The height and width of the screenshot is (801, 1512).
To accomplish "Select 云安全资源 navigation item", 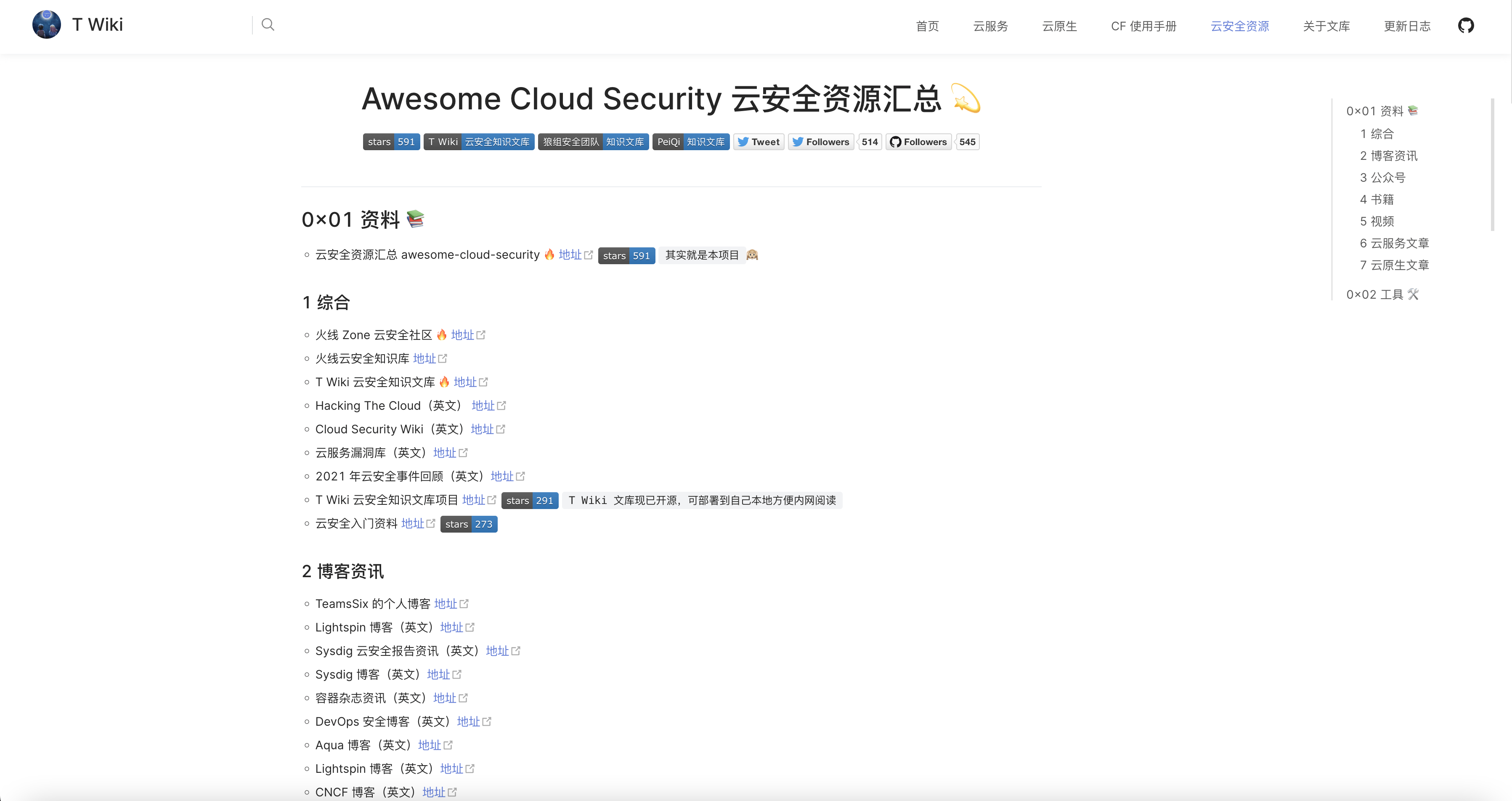I will coord(1240,27).
